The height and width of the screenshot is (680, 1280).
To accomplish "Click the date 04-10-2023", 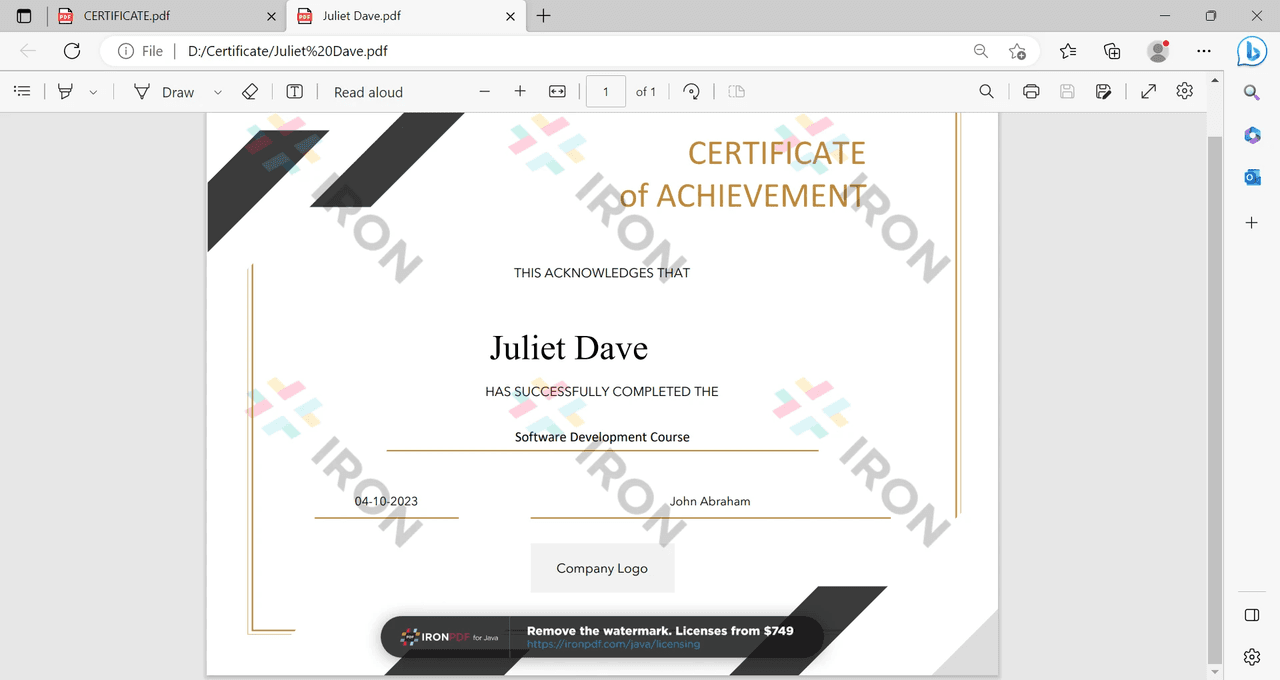I will 386,501.
